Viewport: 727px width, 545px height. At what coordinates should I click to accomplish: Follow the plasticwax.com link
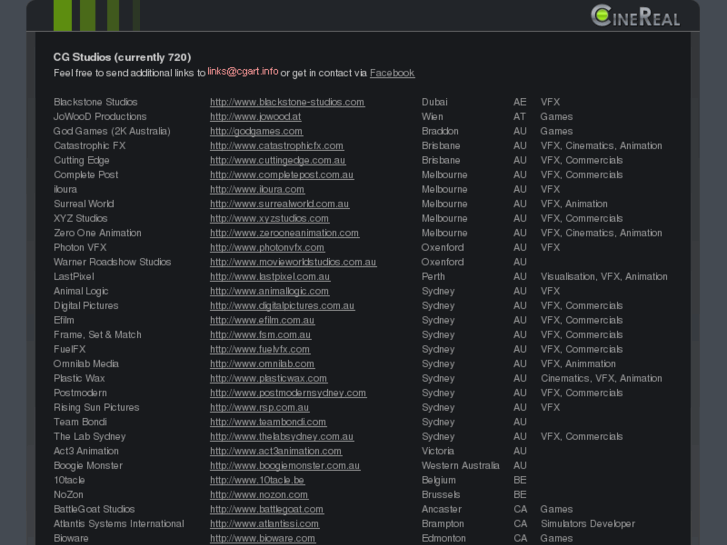(268, 378)
